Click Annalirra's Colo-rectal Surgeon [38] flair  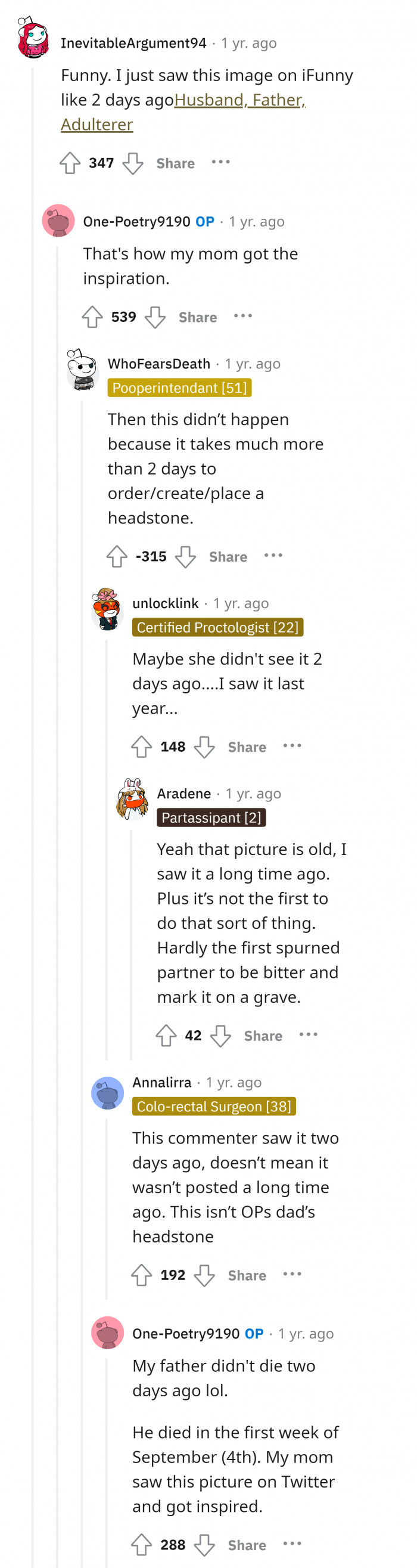(214, 1106)
